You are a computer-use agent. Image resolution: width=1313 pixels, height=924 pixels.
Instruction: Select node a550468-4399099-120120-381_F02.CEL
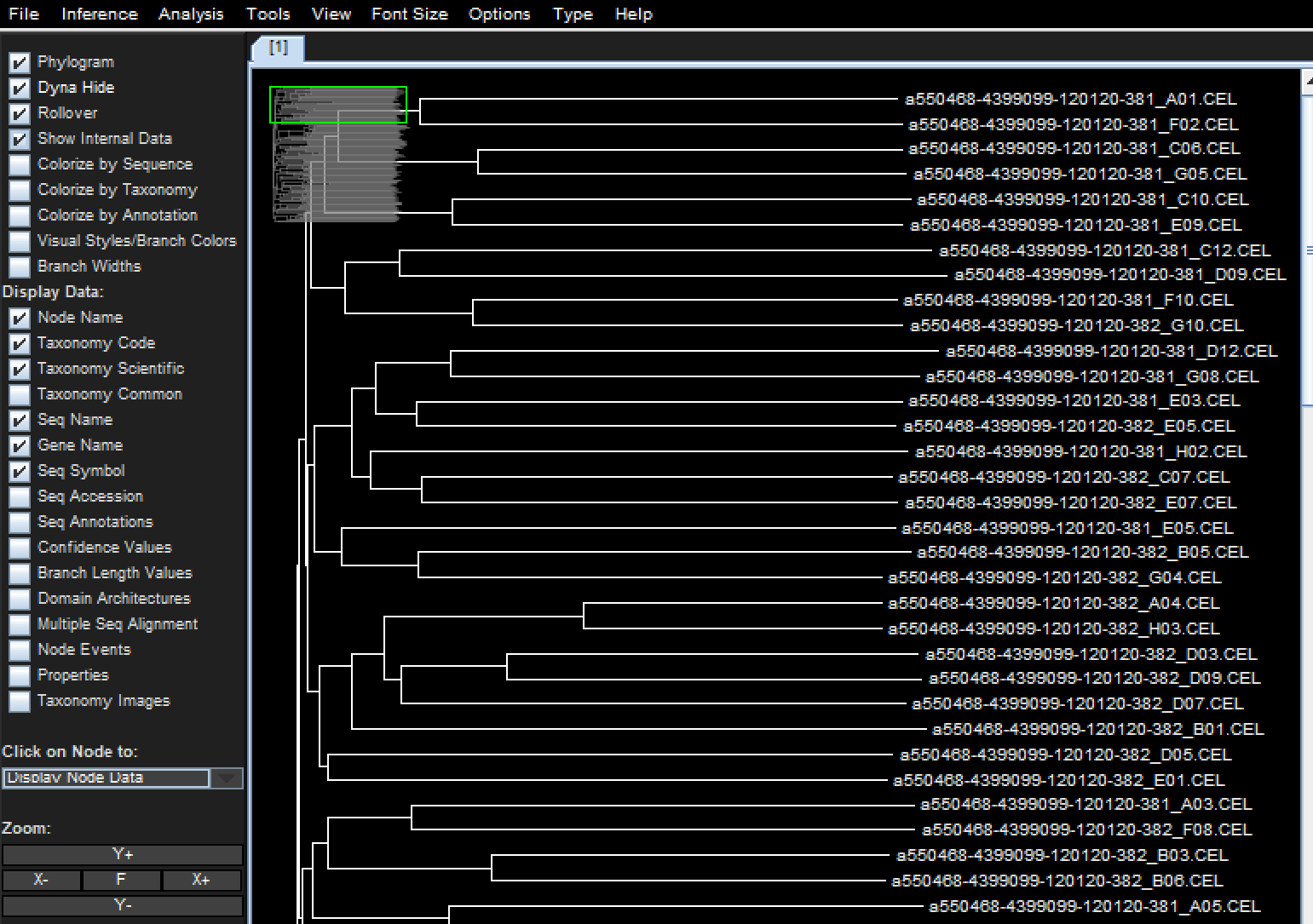pos(1074,125)
